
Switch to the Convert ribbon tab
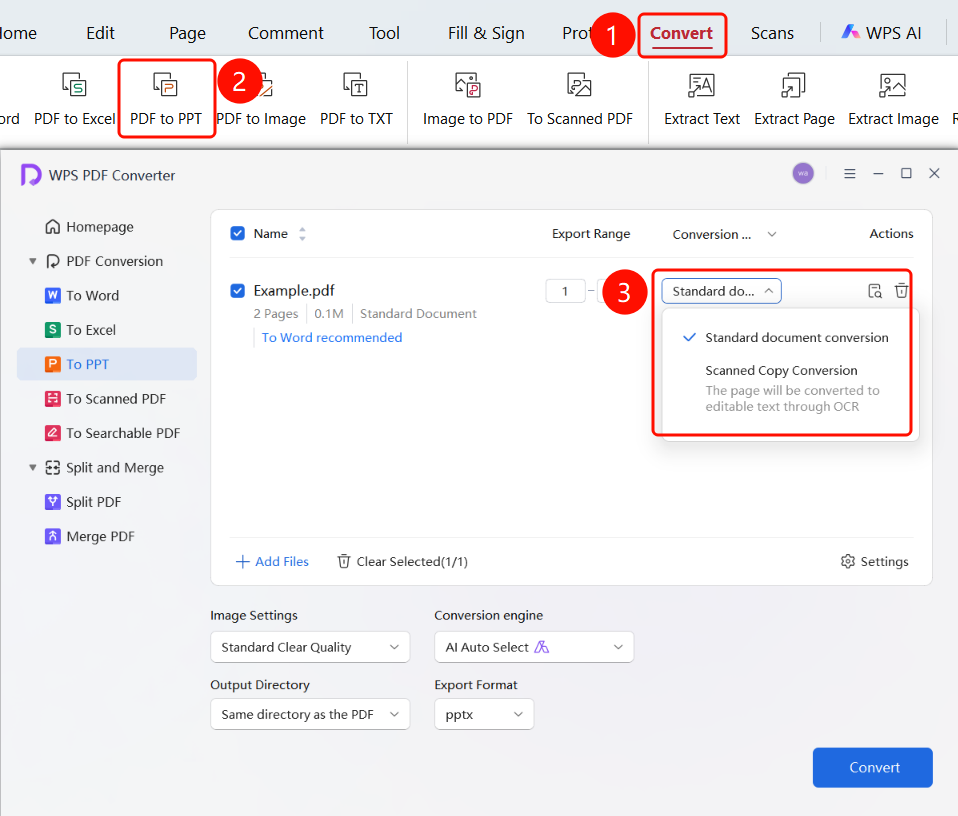click(x=681, y=34)
